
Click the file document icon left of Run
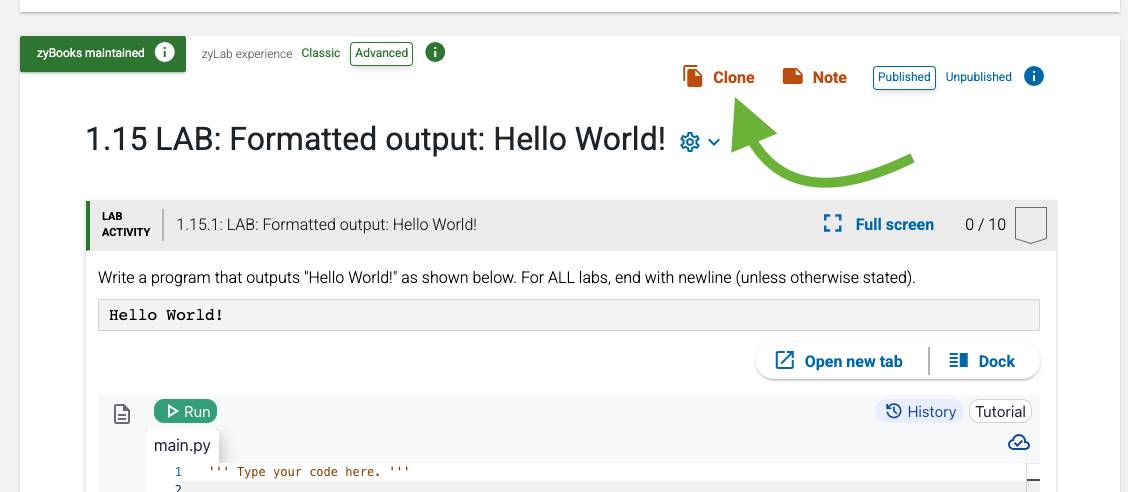pos(122,414)
